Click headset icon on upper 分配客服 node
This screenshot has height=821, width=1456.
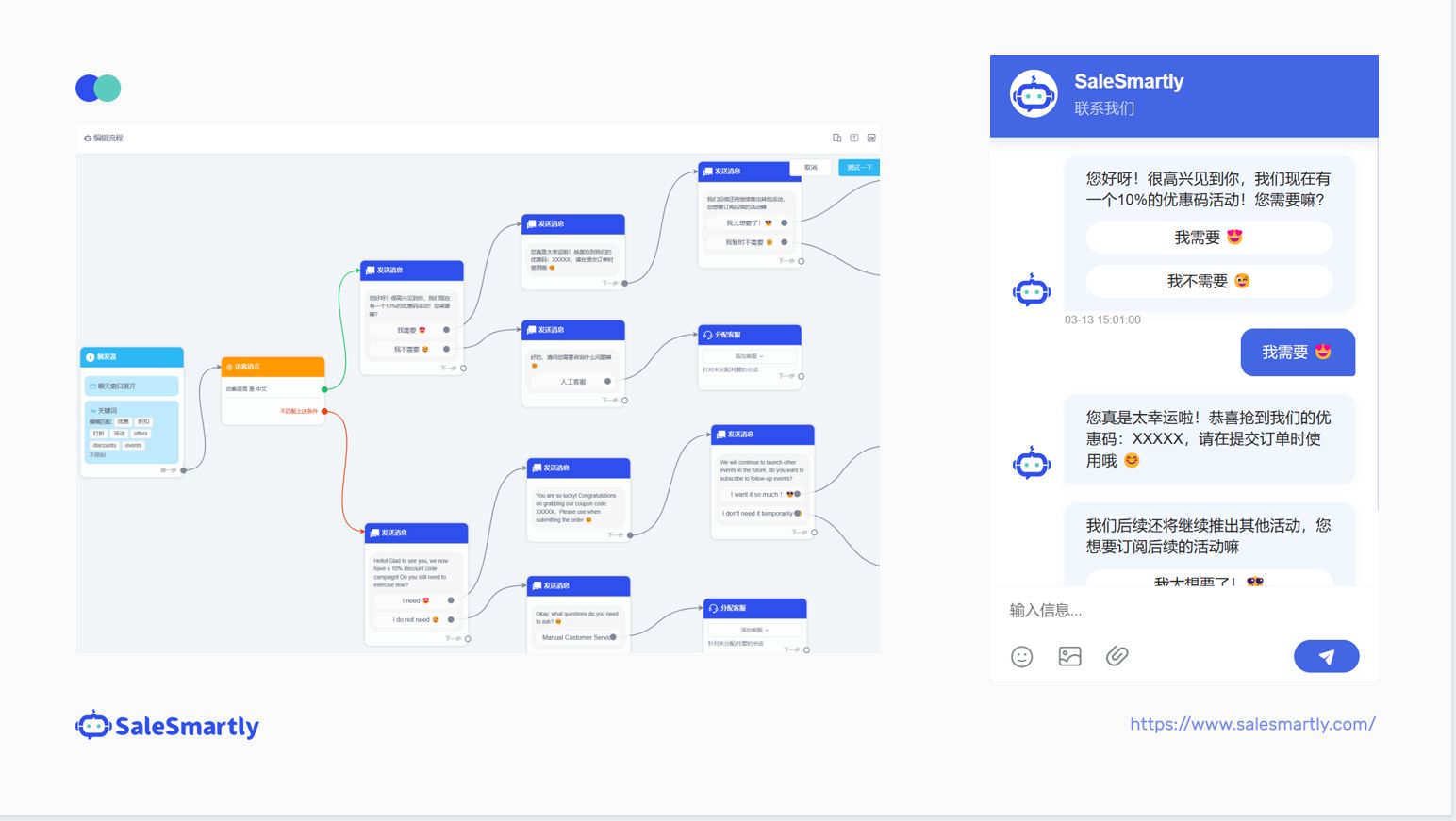pos(708,335)
